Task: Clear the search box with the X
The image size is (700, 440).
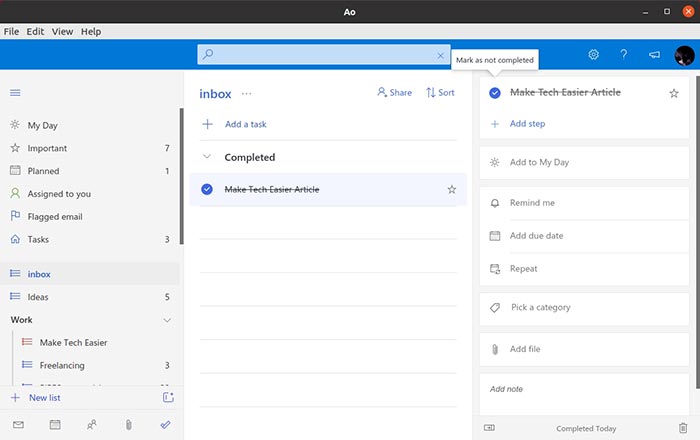Action: (440, 56)
